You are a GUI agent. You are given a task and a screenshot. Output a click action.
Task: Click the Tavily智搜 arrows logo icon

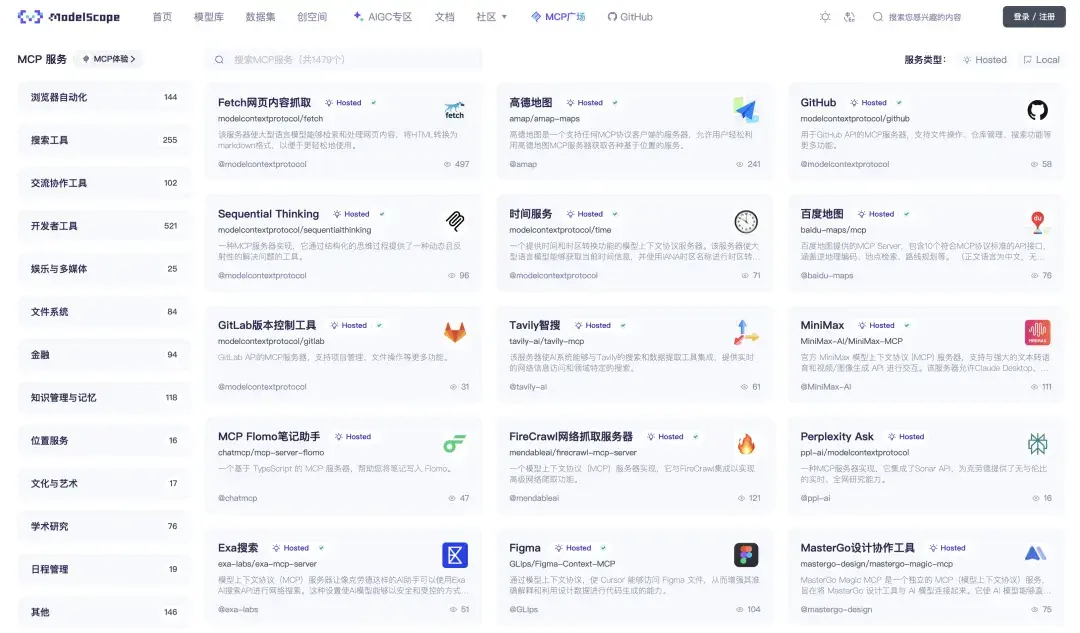[x=746, y=332]
